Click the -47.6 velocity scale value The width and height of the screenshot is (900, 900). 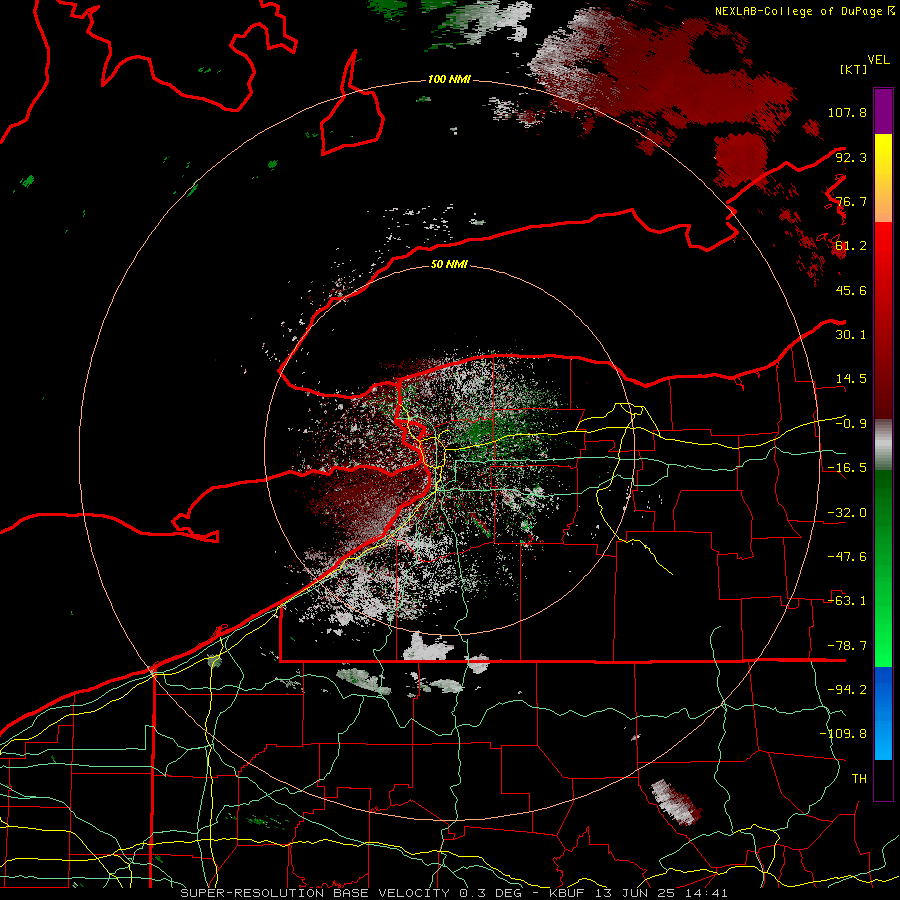click(x=847, y=557)
